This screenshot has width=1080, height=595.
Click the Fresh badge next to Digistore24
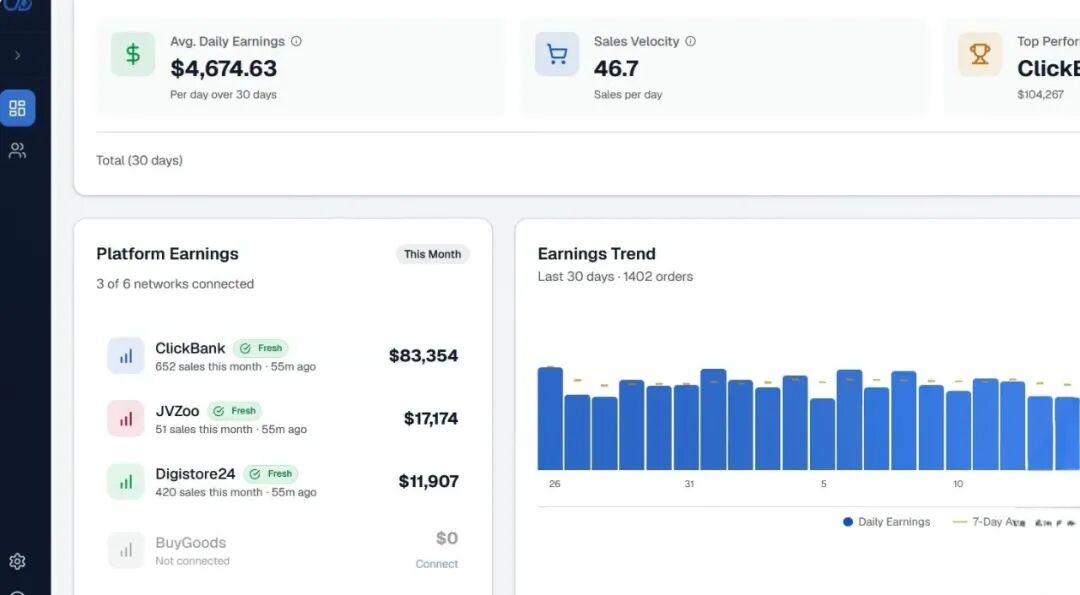click(x=271, y=474)
